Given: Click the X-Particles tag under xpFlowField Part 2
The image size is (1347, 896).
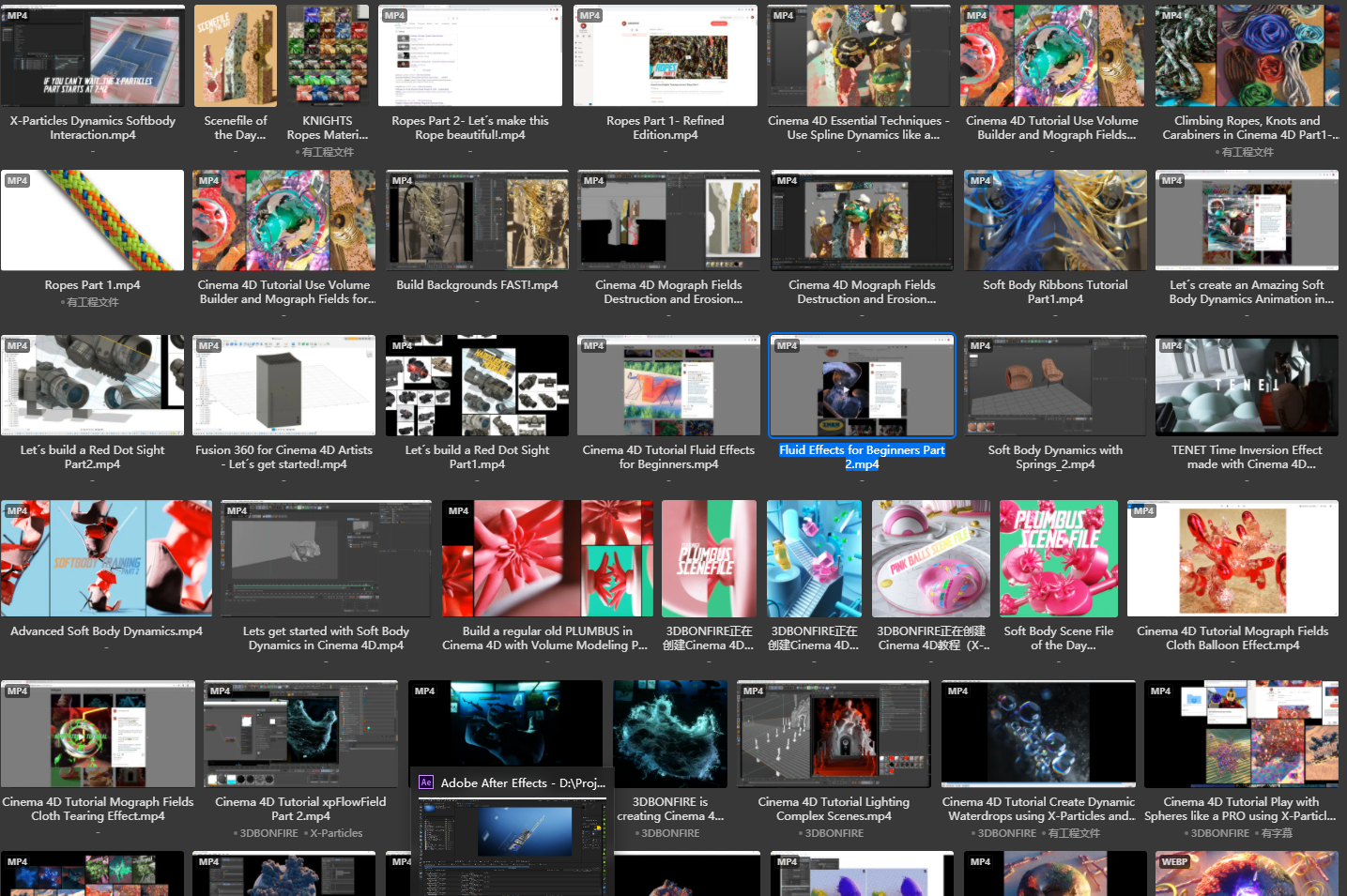Looking at the screenshot, I should click(336, 833).
